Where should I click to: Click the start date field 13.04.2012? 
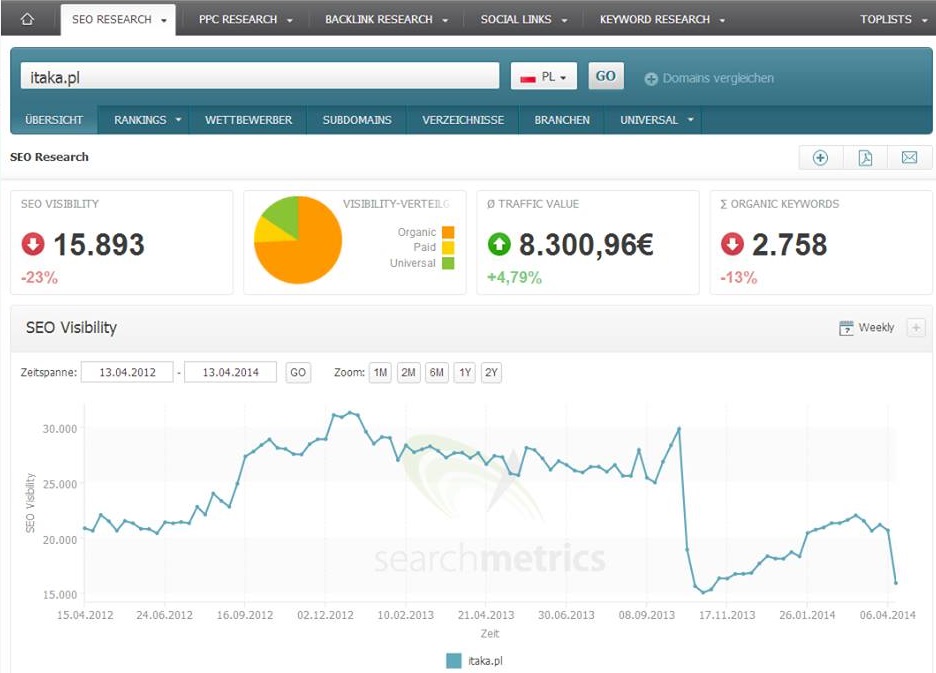(126, 372)
